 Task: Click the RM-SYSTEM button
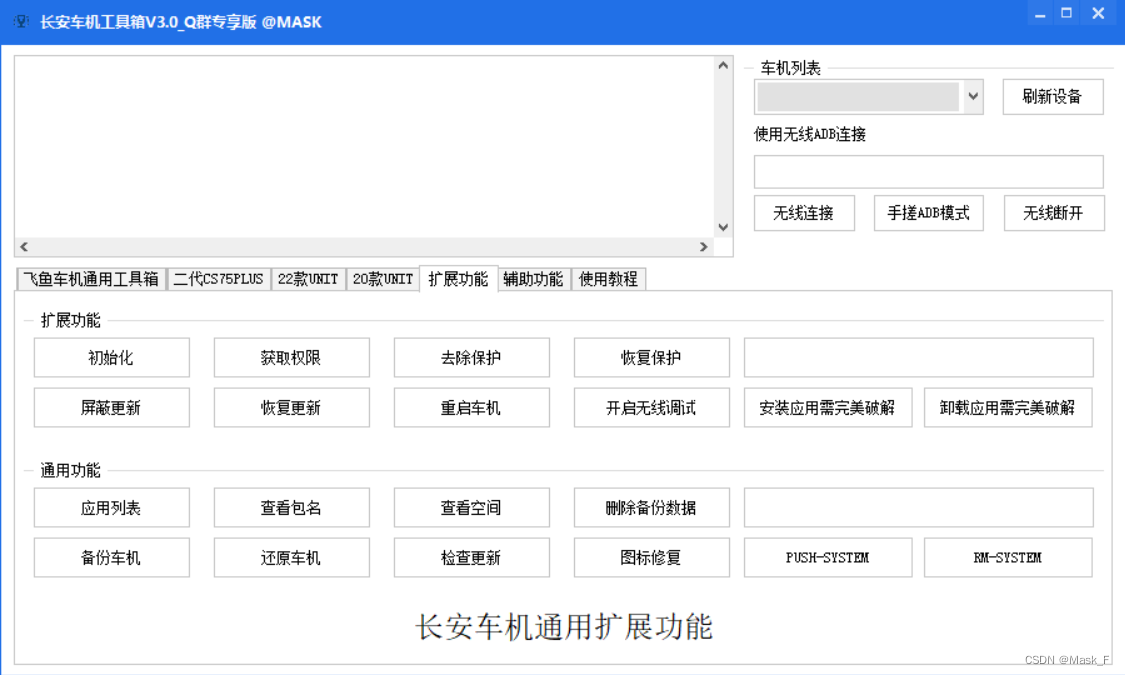pyautogui.click(x=1008, y=557)
